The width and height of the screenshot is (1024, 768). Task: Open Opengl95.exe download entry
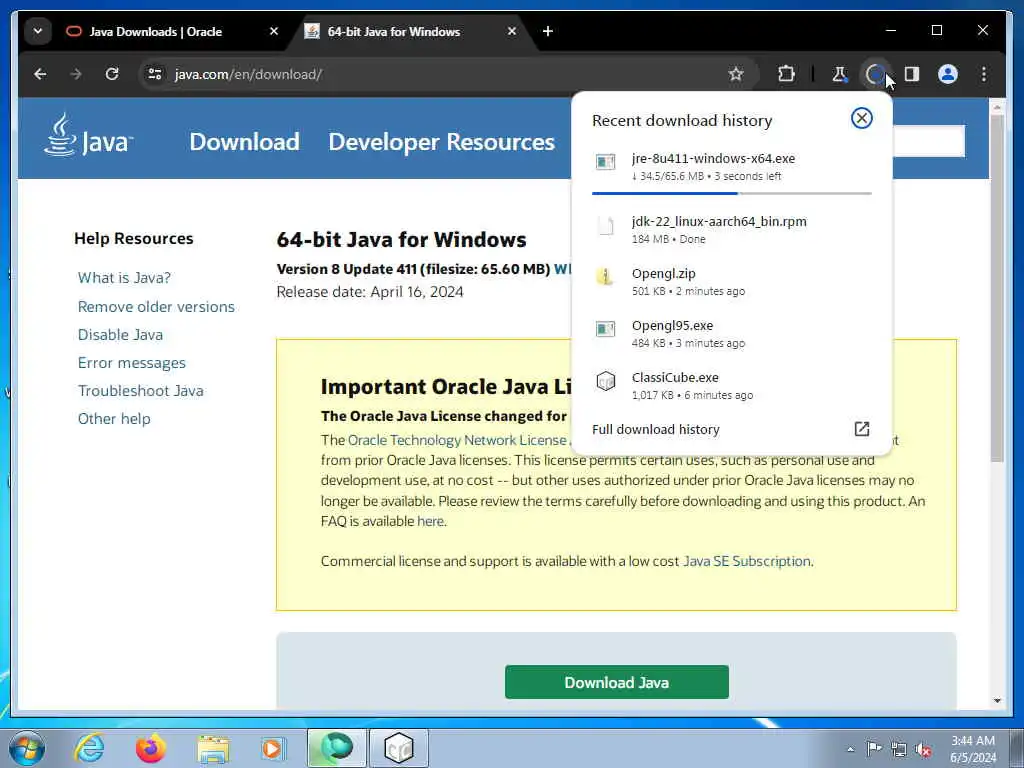[x=731, y=334]
